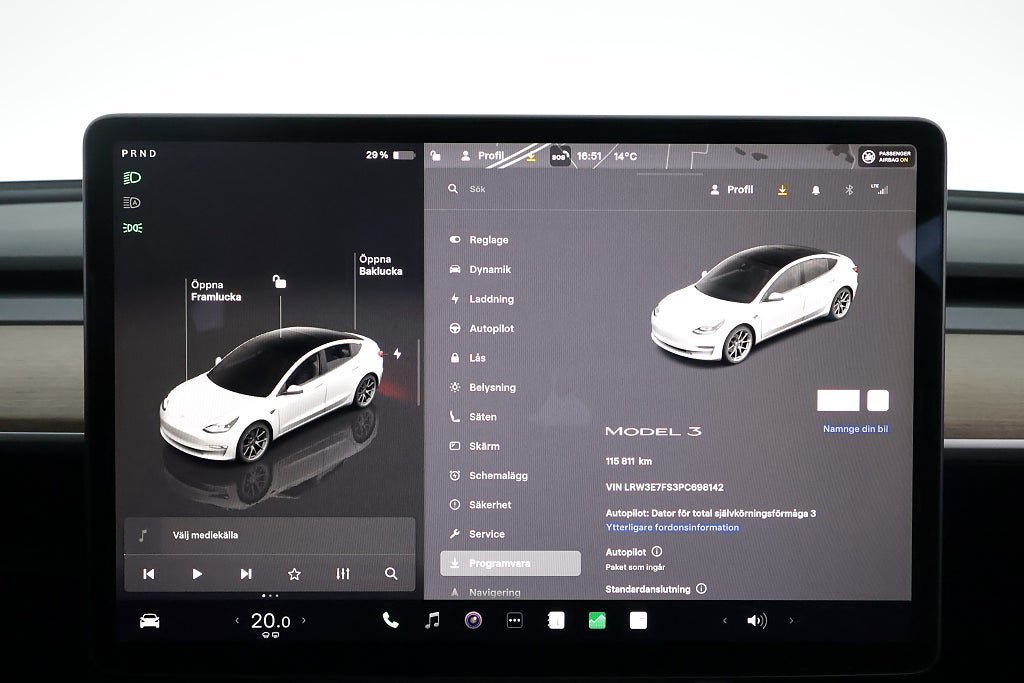1024x683 pixels.
Task: Select the Programvara menu item
Action: point(510,563)
